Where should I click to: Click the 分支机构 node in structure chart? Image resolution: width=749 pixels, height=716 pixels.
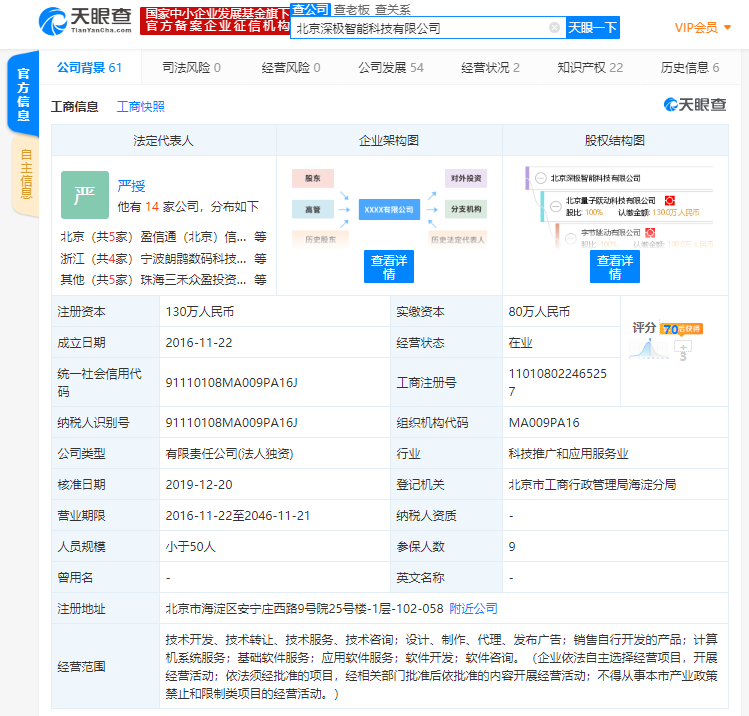click(x=466, y=209)
